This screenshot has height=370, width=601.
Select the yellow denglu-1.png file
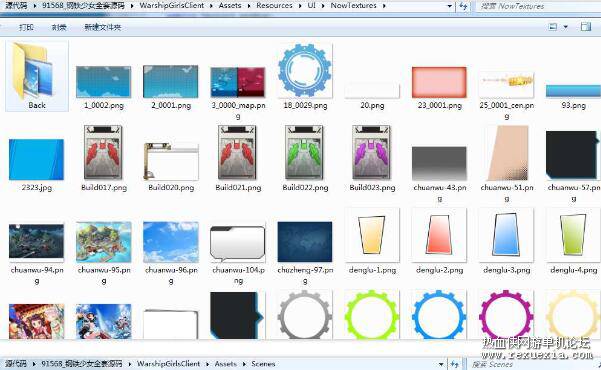click(x=372, y=242)
